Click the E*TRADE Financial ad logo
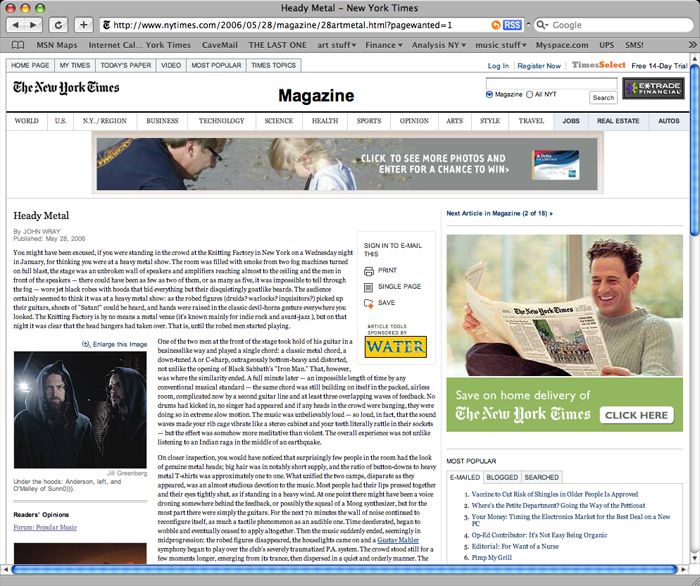The image size is (700, 586). [654, 88]
